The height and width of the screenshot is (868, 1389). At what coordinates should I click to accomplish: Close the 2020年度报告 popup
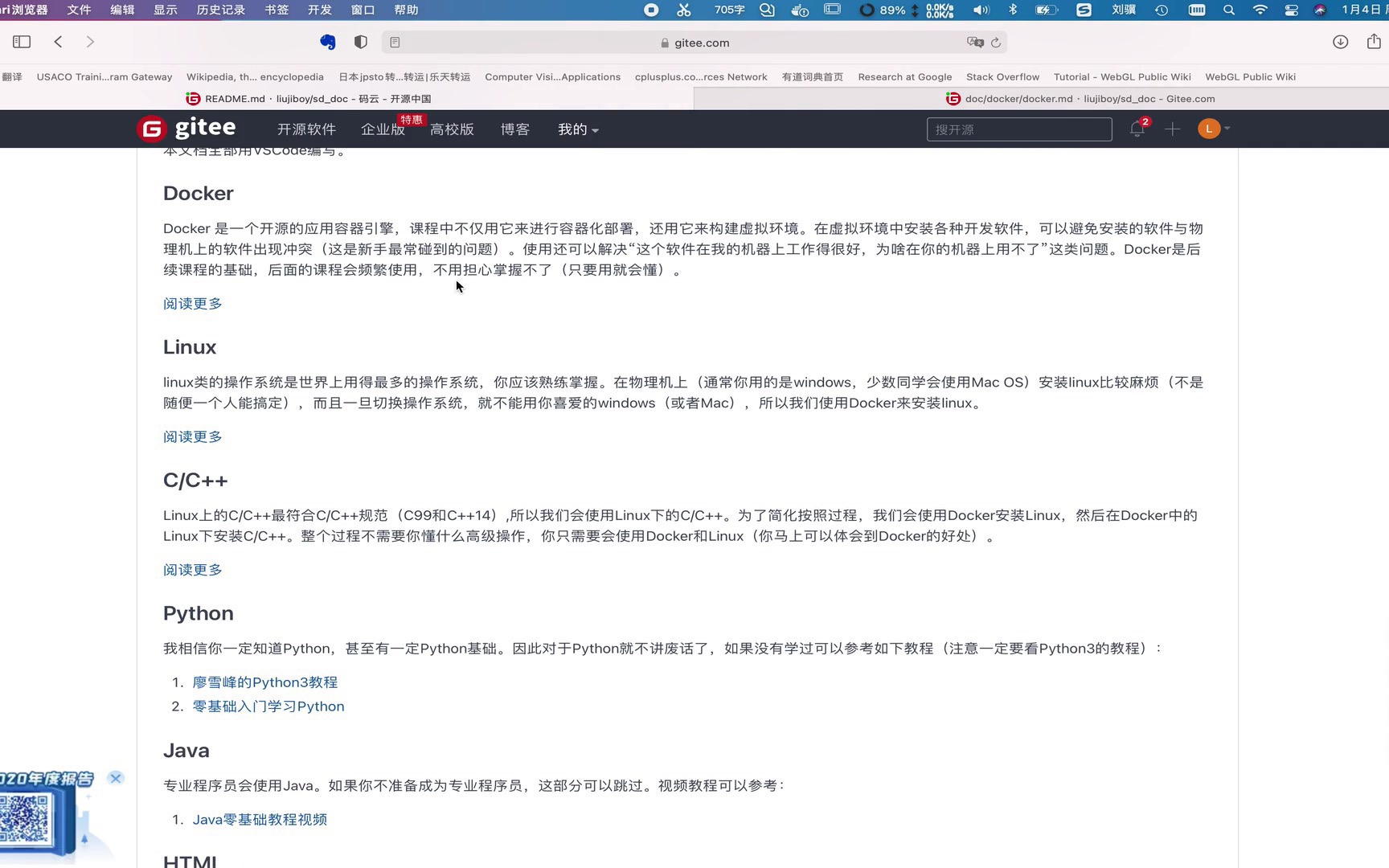[x=116, y=778]
